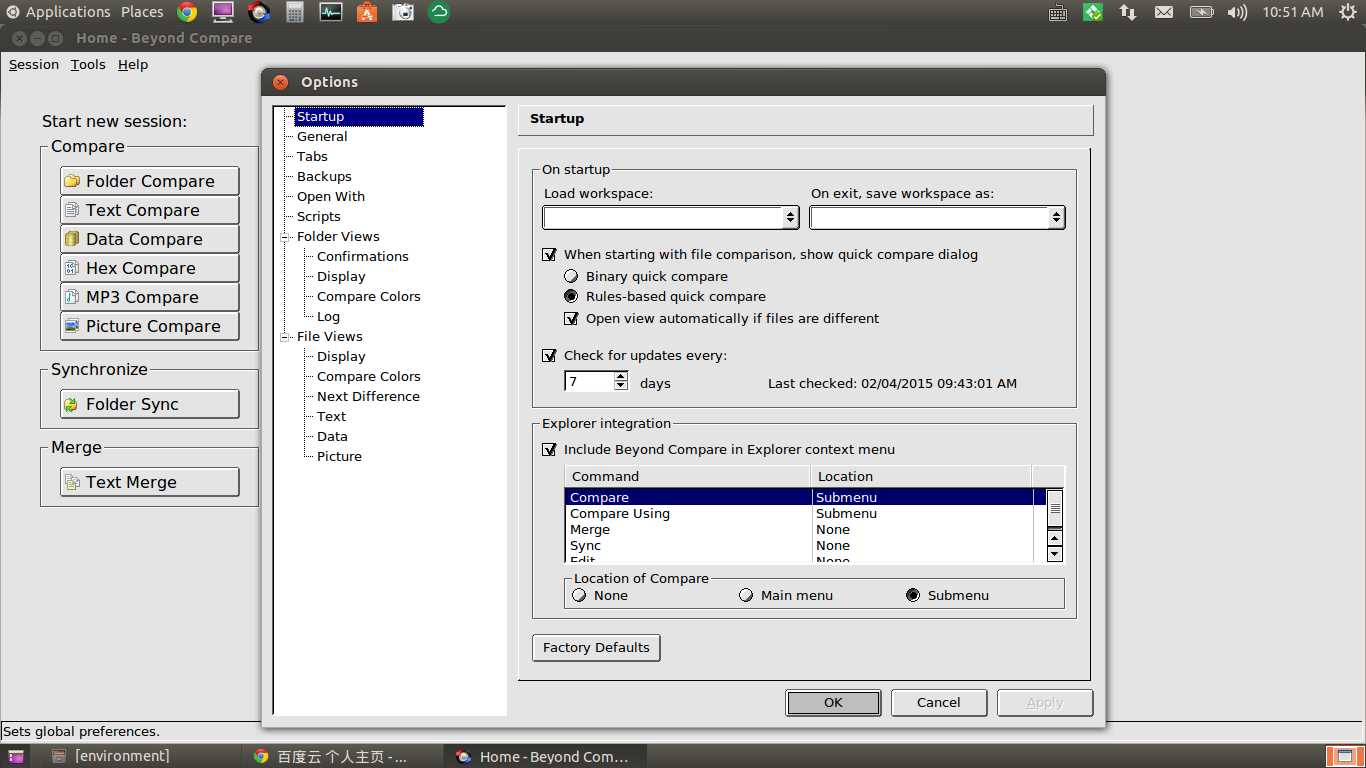The image size is (1366, 768).
Task: Click the Factory Defaults button
Action: [x=596, y=648]
